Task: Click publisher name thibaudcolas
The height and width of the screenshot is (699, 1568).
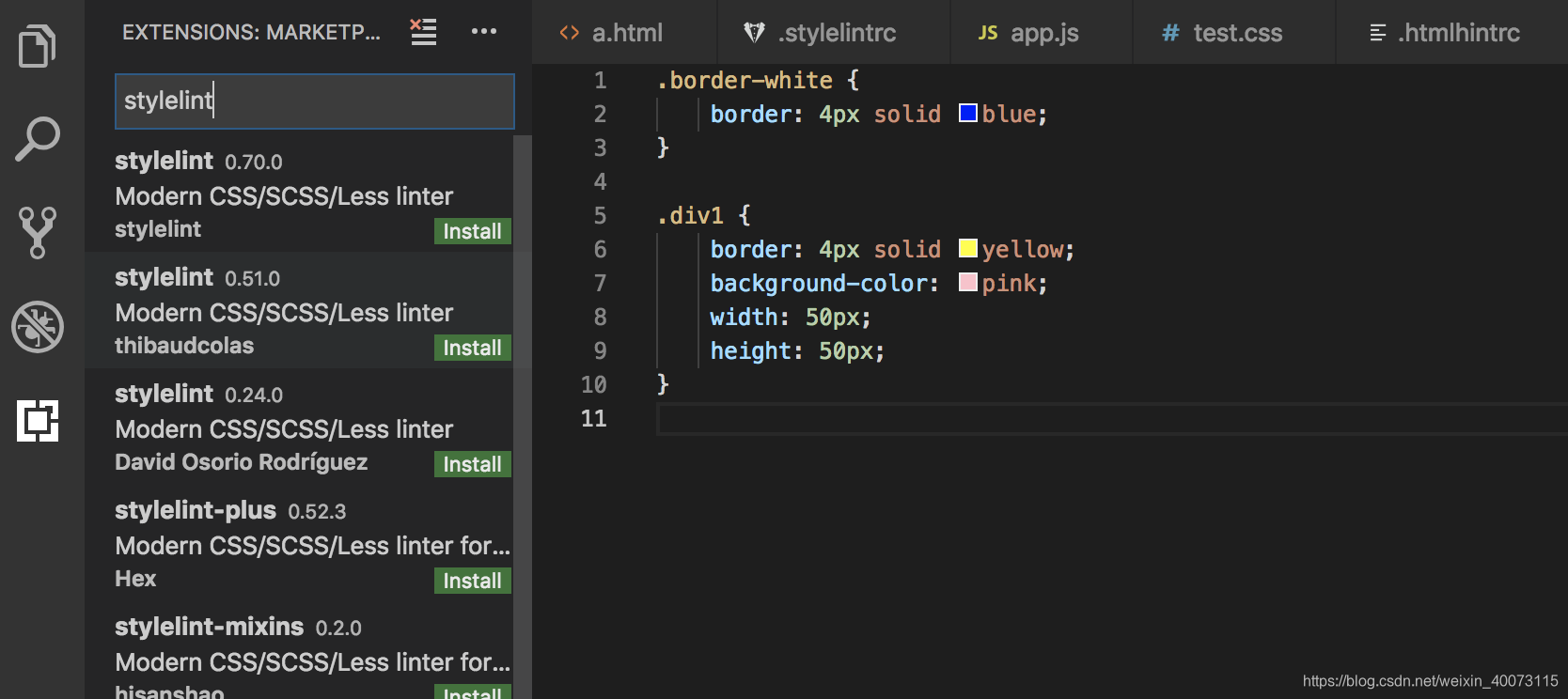Action: [x=184, y=346]
